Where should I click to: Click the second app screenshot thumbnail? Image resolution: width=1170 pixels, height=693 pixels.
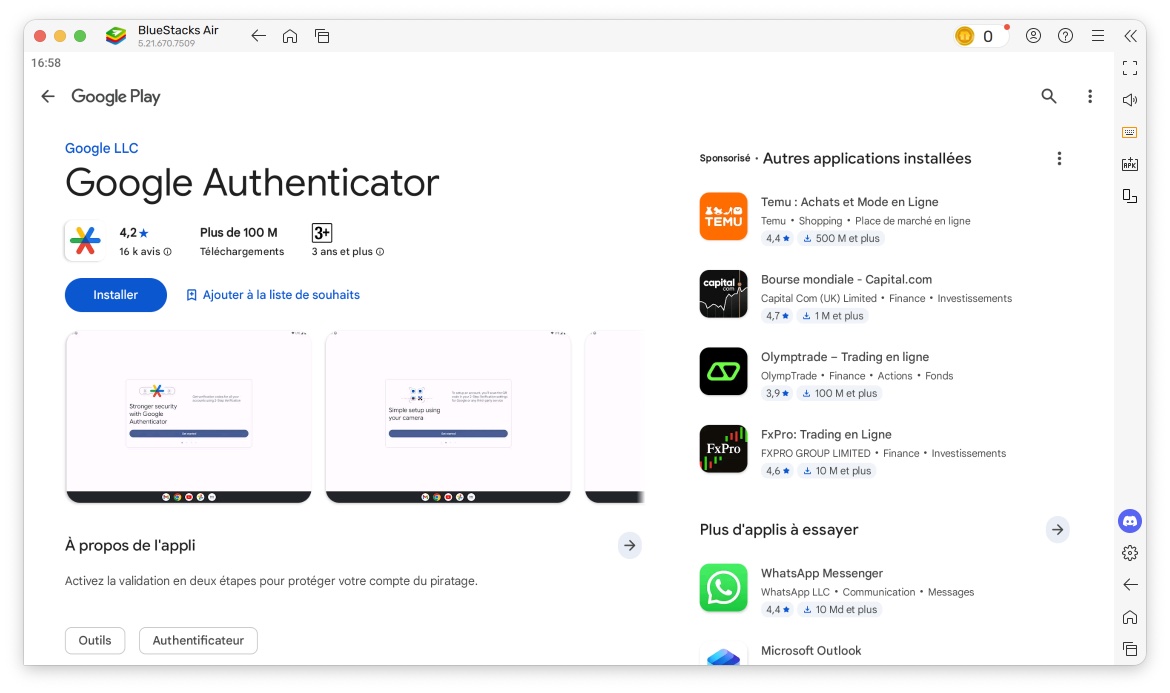[447, 416]
